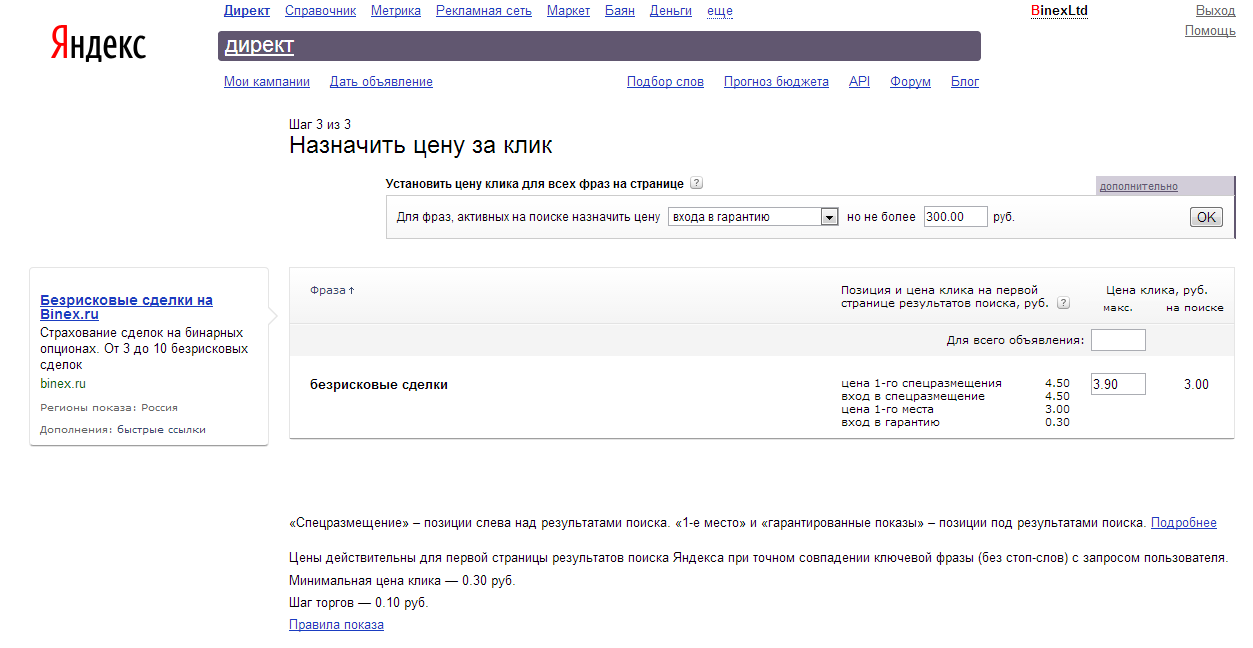Screen dimensions: 1253x648
Task: Open Подбор слов tool
Action: tap(665, 82)
